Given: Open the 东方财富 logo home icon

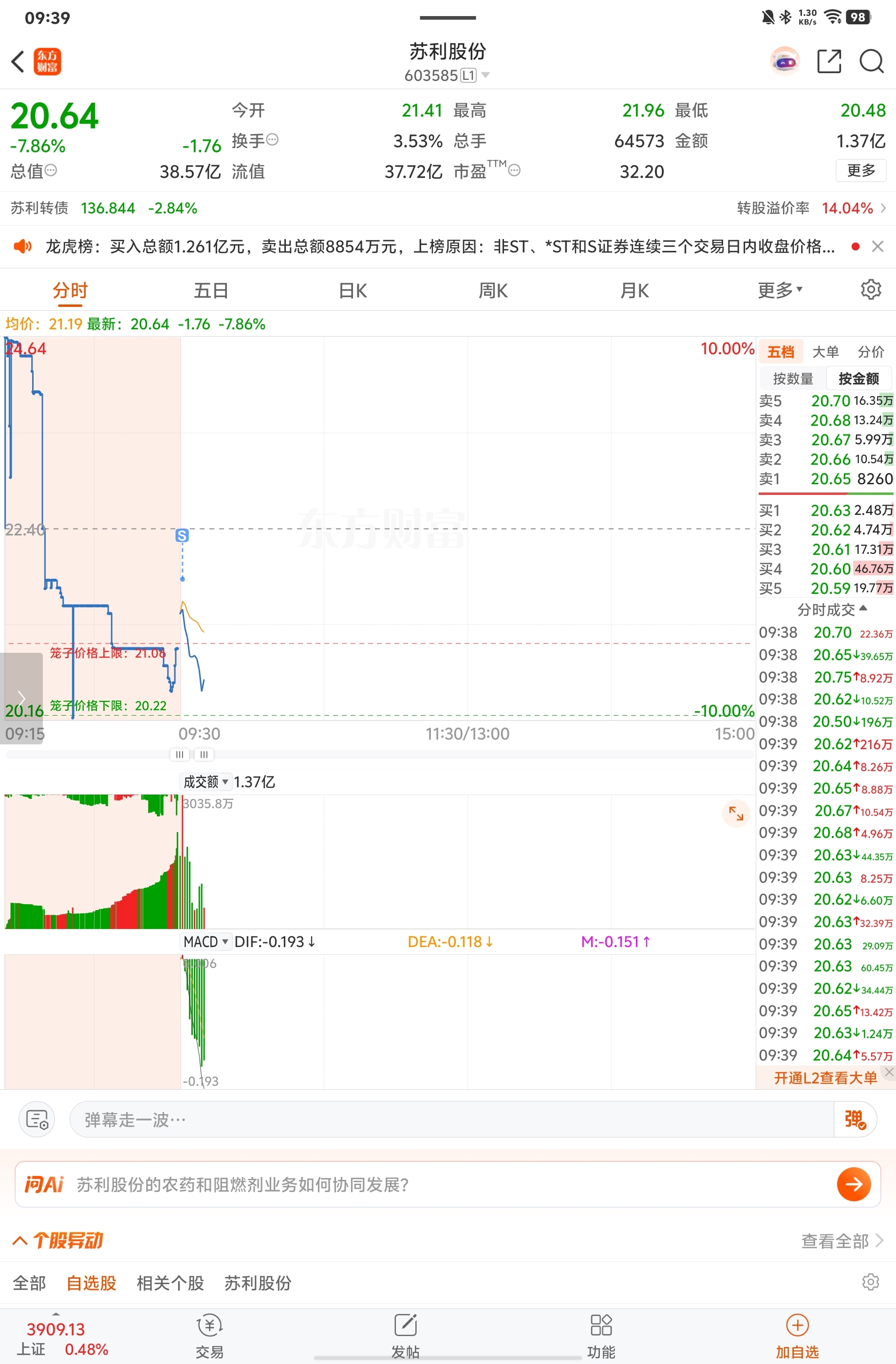Looking at the screenshot, I should [48, 61].
